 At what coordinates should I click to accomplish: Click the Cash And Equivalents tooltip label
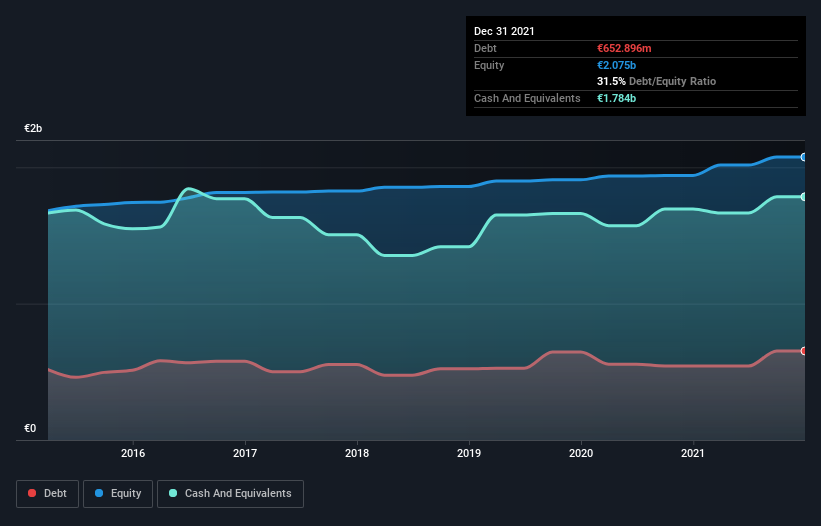tap(527, 98)
